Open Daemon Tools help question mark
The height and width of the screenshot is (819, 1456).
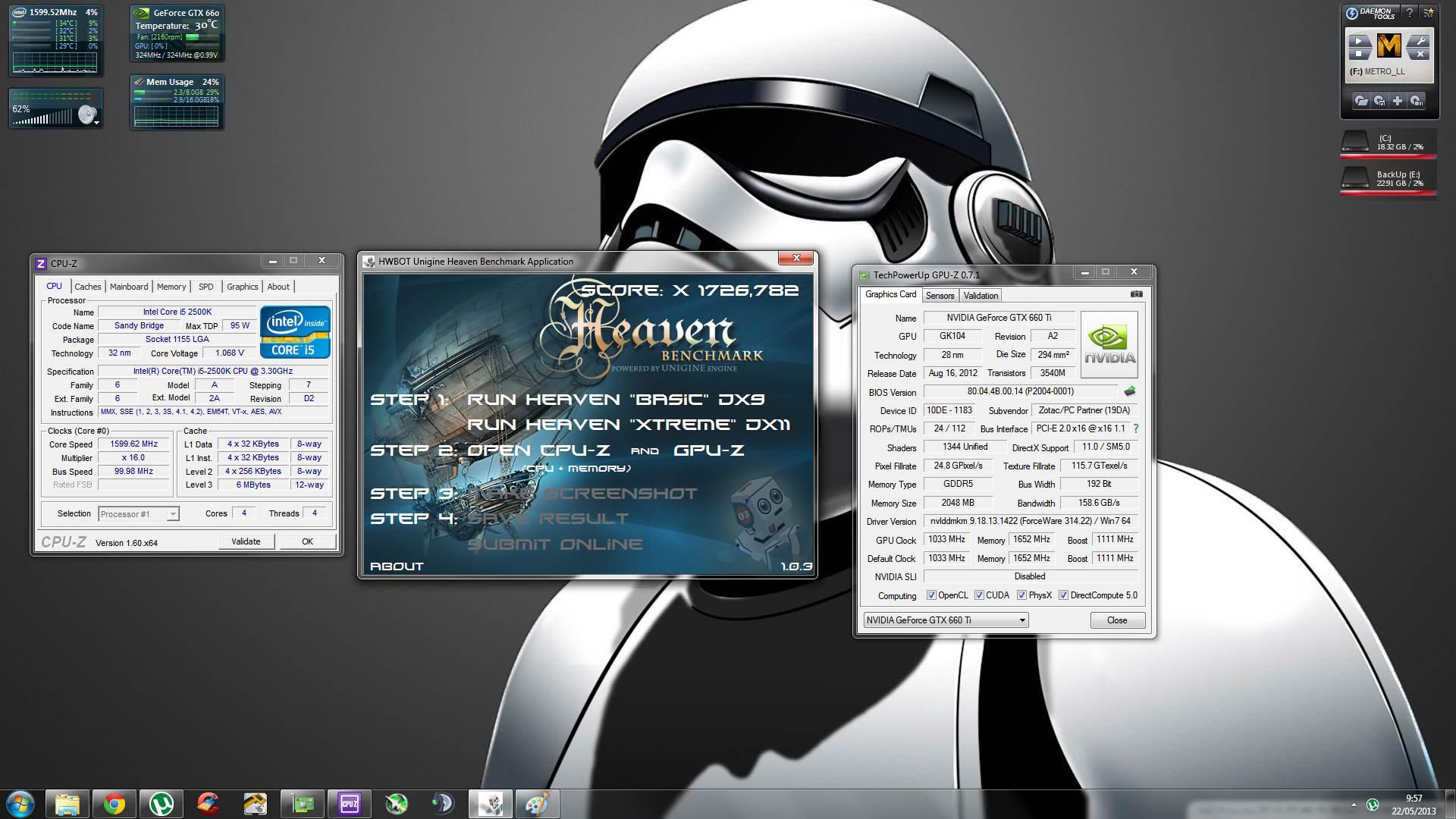[1409, 13]
